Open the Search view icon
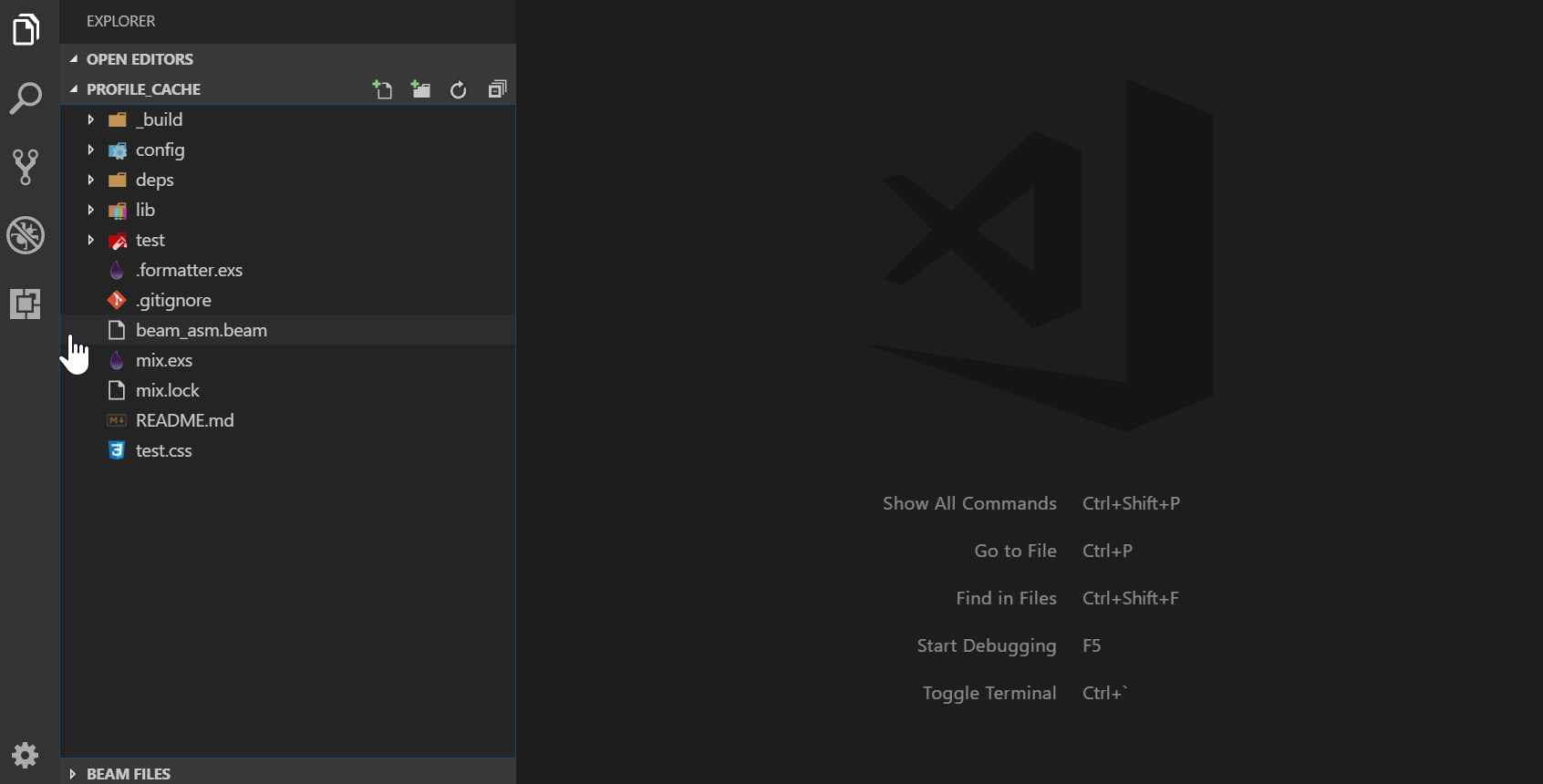1543x784 pixels. pos(26,98)
